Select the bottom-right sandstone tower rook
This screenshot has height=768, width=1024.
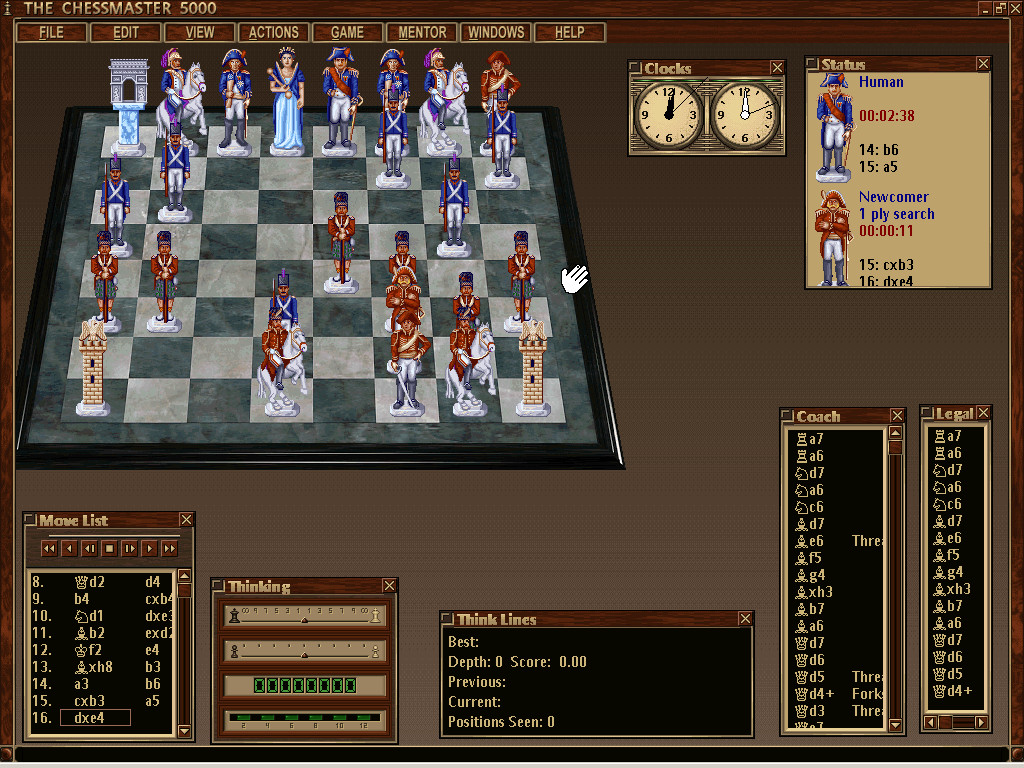533,369
